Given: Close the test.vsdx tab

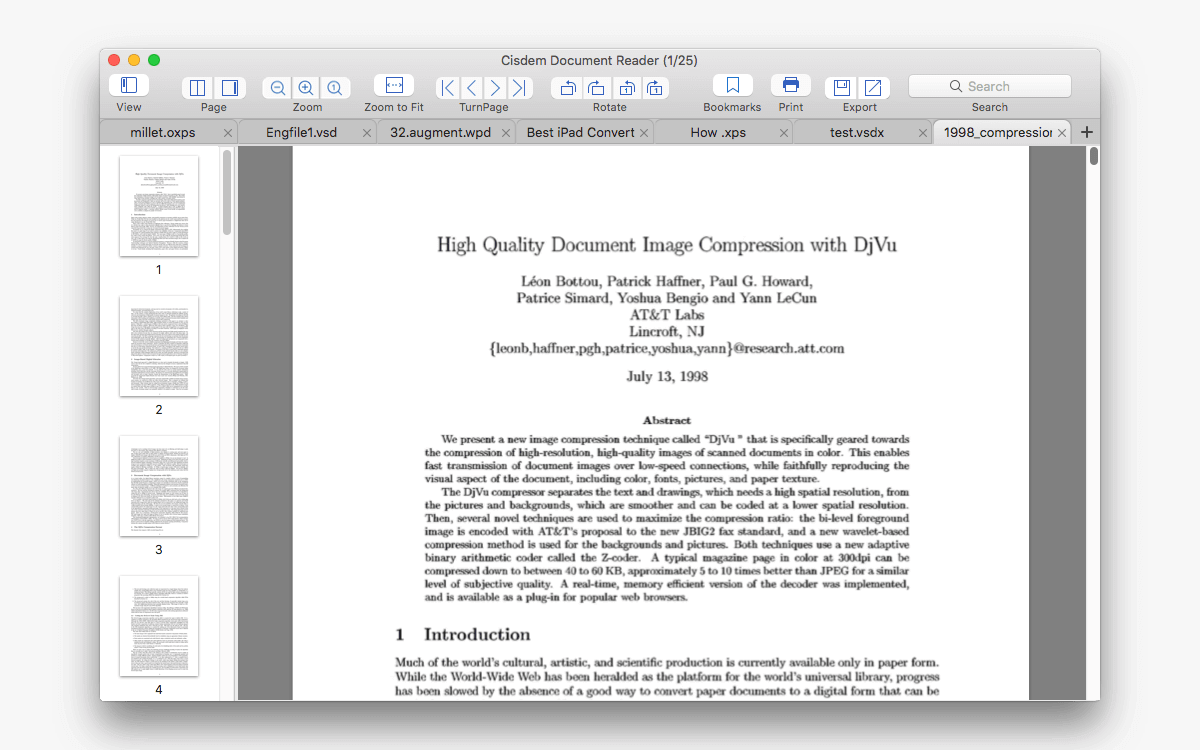Looking at the screenshot, I should pyautogui.click(x=921, y=133).
